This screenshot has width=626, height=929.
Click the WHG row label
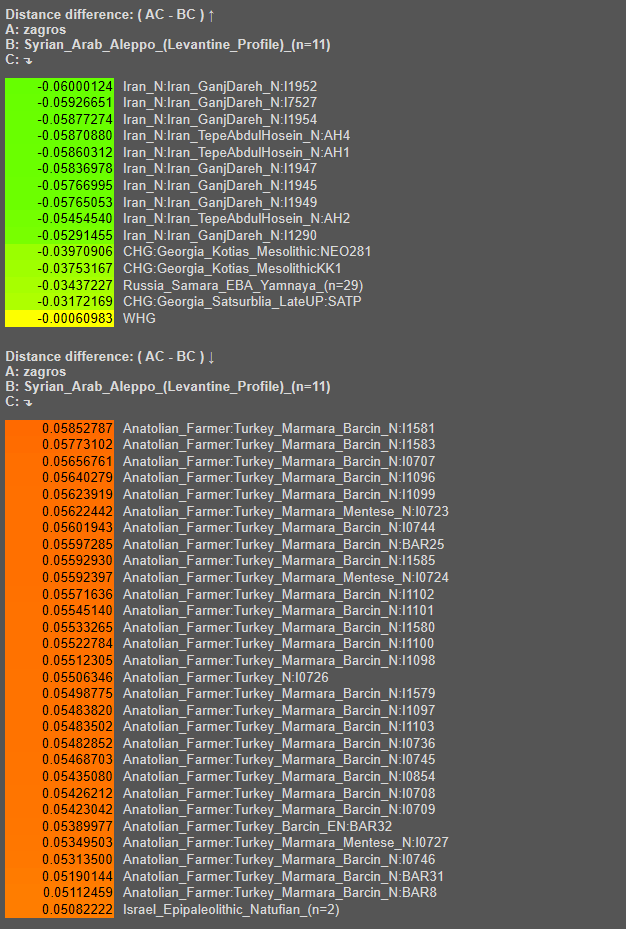[139, 318]
